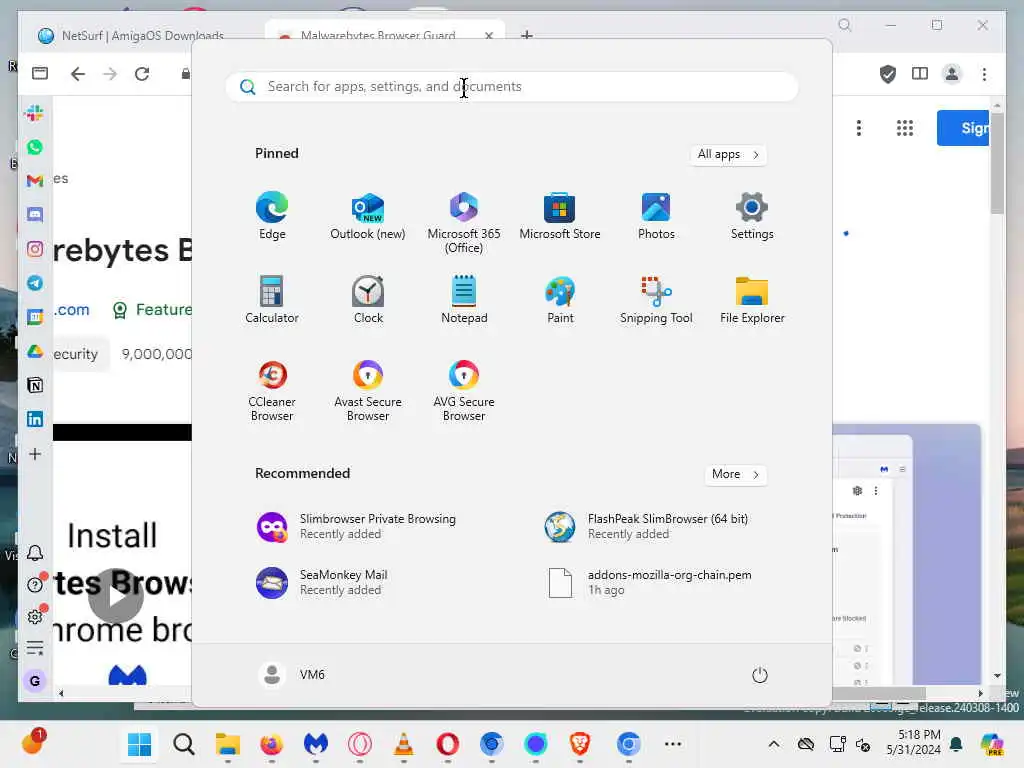Open LinkedIn in browser sidebar
The height and width of the screenshot is (768, 1024).
click(x=35, y=419)
